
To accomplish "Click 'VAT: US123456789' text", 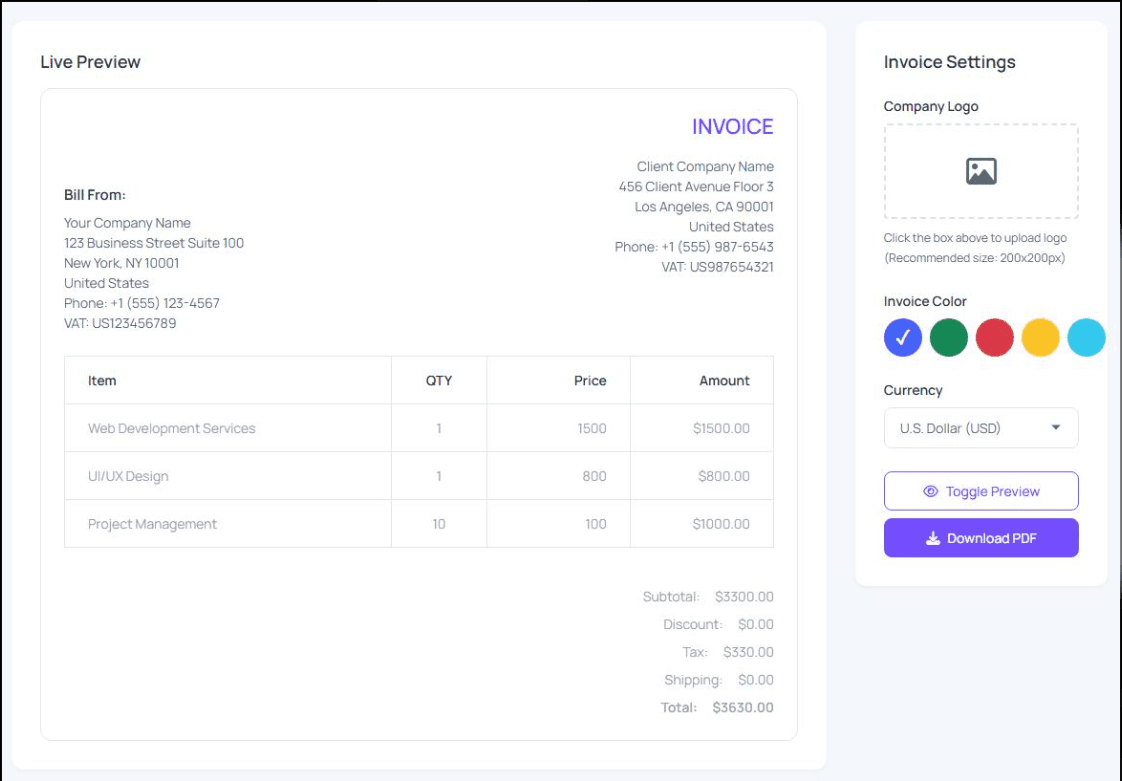I will [x=120, y=323].
